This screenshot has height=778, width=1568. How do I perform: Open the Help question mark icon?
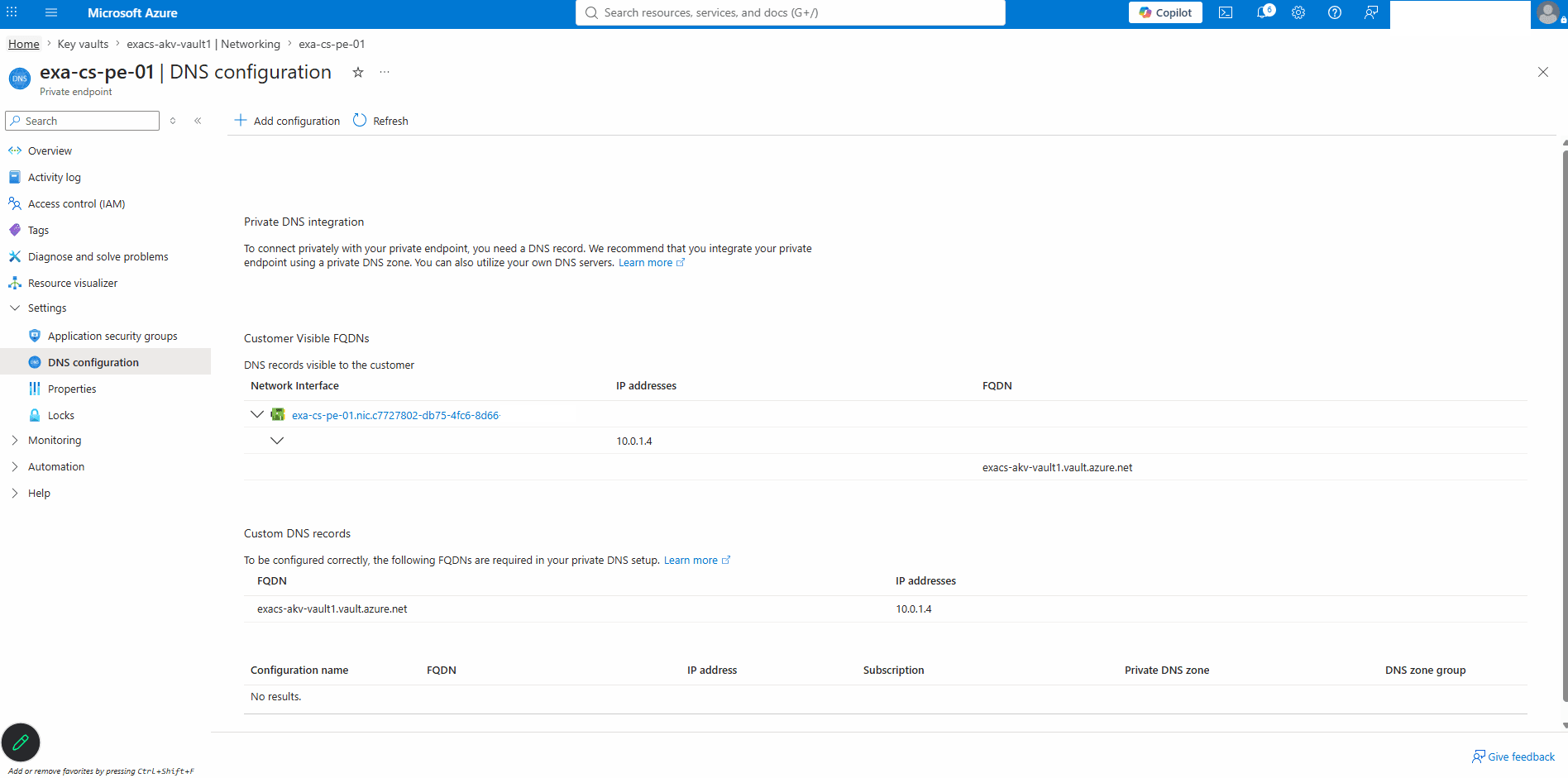pyautogui.click(x=1335, y=12)
